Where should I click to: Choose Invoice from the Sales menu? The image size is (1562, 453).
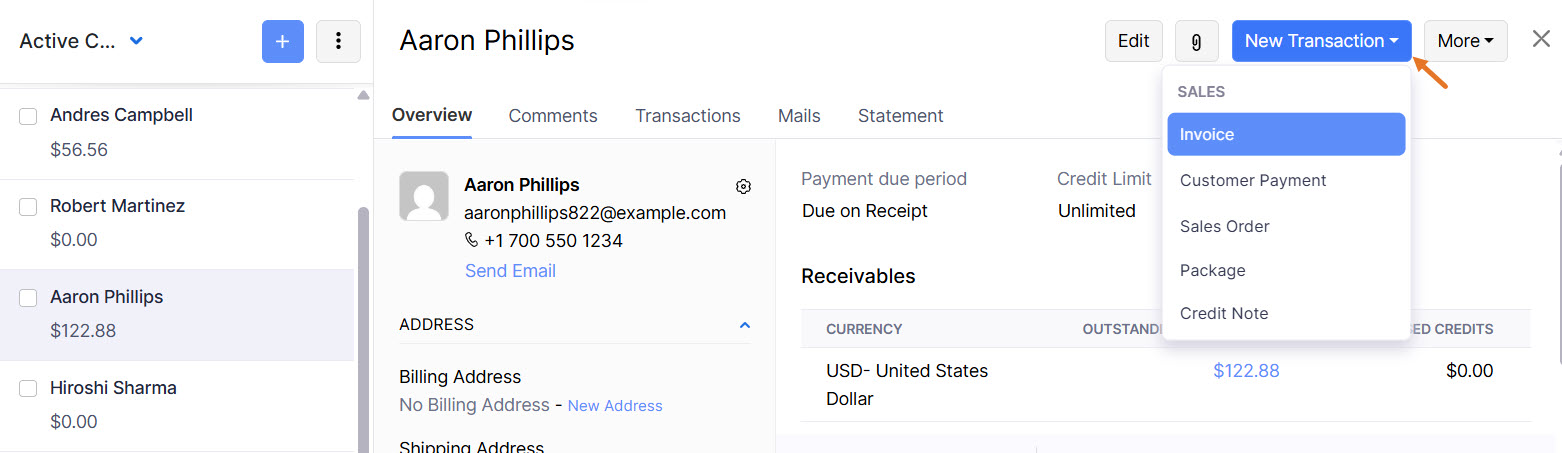coord(1285,134)
